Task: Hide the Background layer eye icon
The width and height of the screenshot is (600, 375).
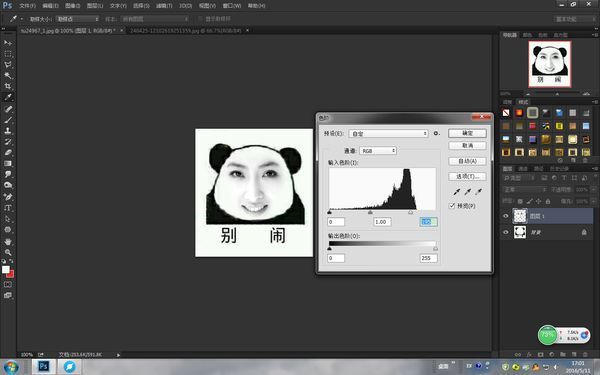Action: click(505, 232)
